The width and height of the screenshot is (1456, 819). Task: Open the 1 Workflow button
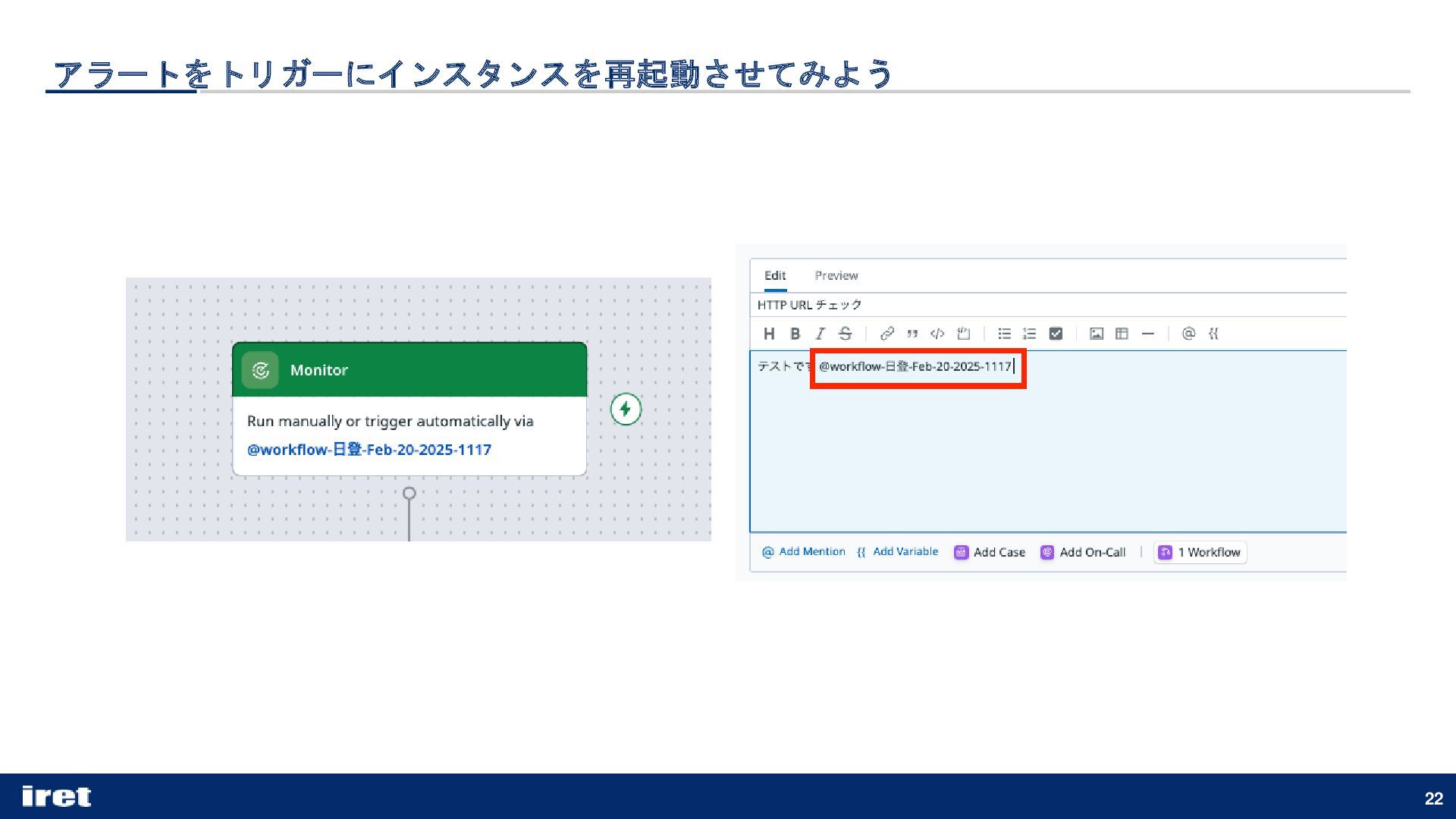(1200, 552)
